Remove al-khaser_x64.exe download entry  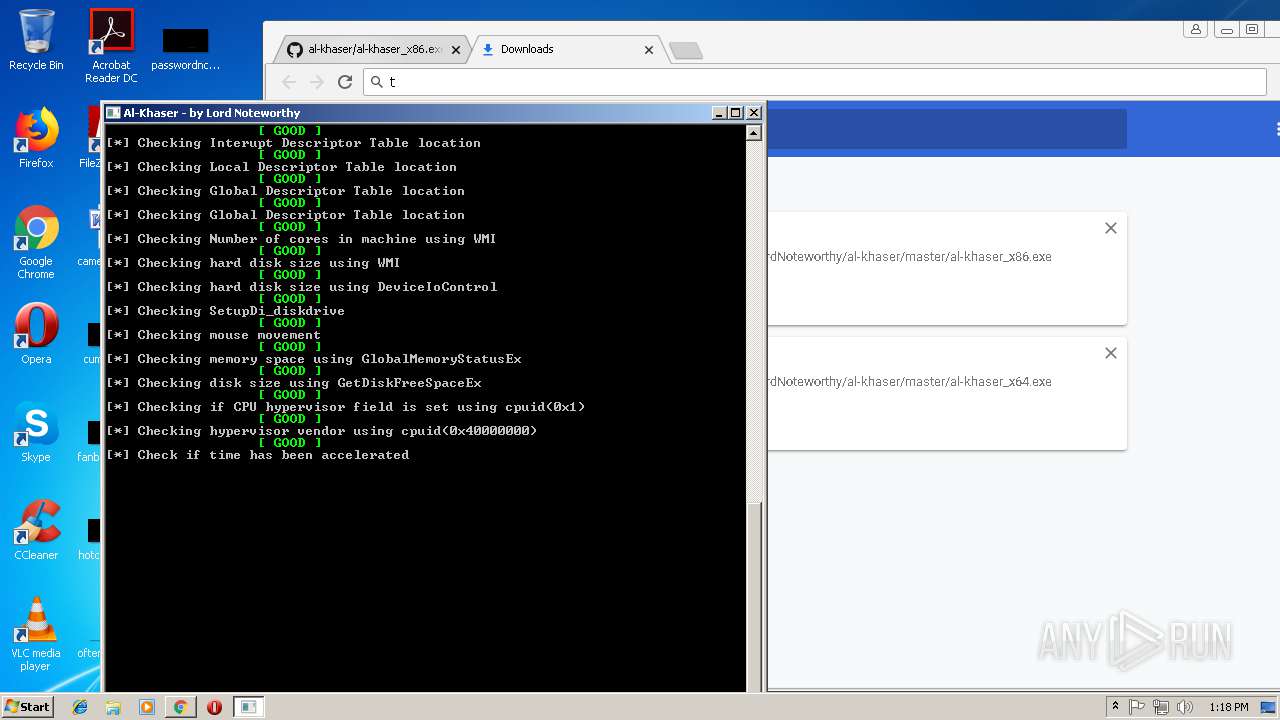(1110, 353)
